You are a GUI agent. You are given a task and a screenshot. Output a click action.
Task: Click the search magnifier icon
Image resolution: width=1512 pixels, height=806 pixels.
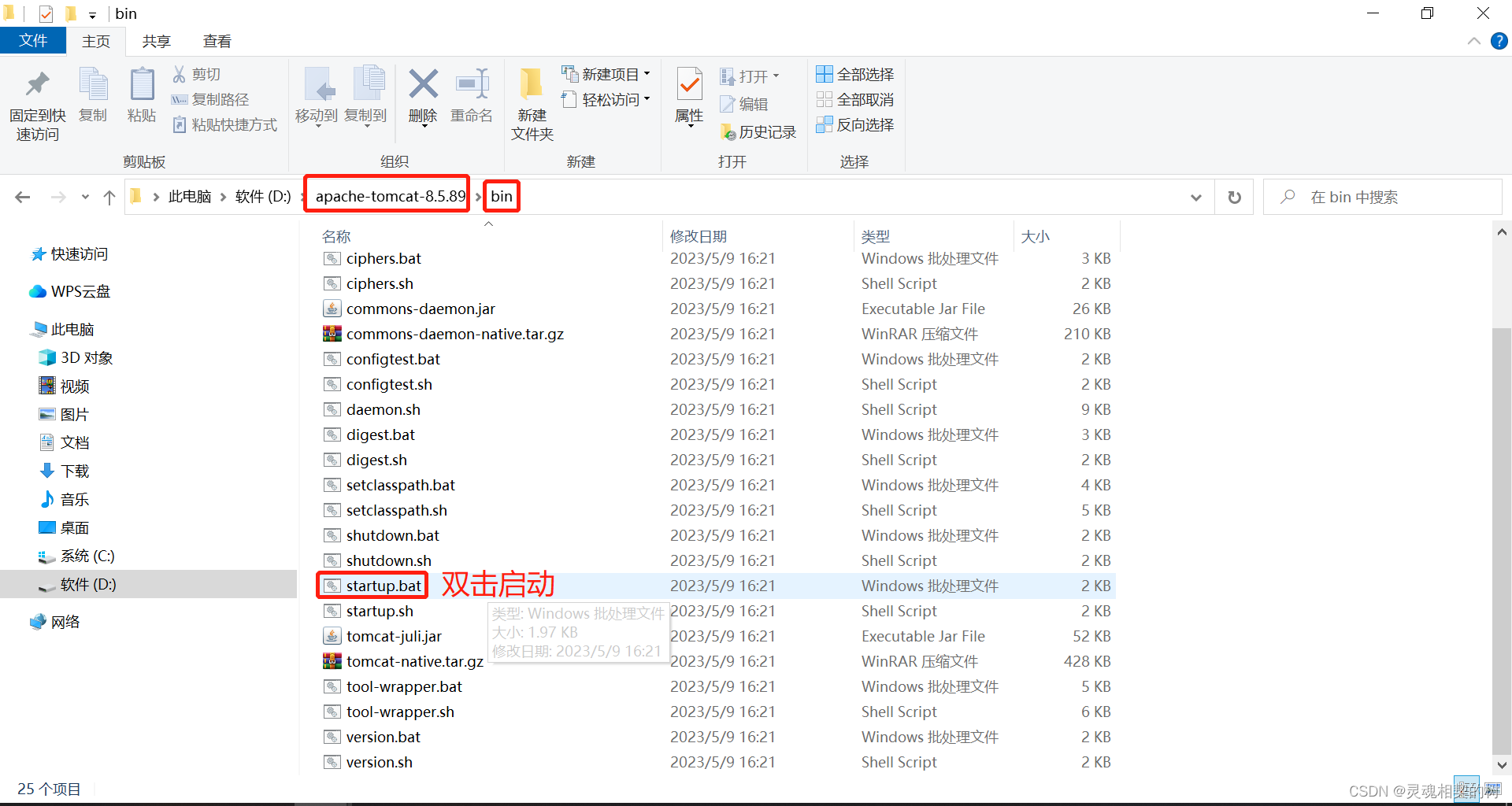[x=1288, y=197]
